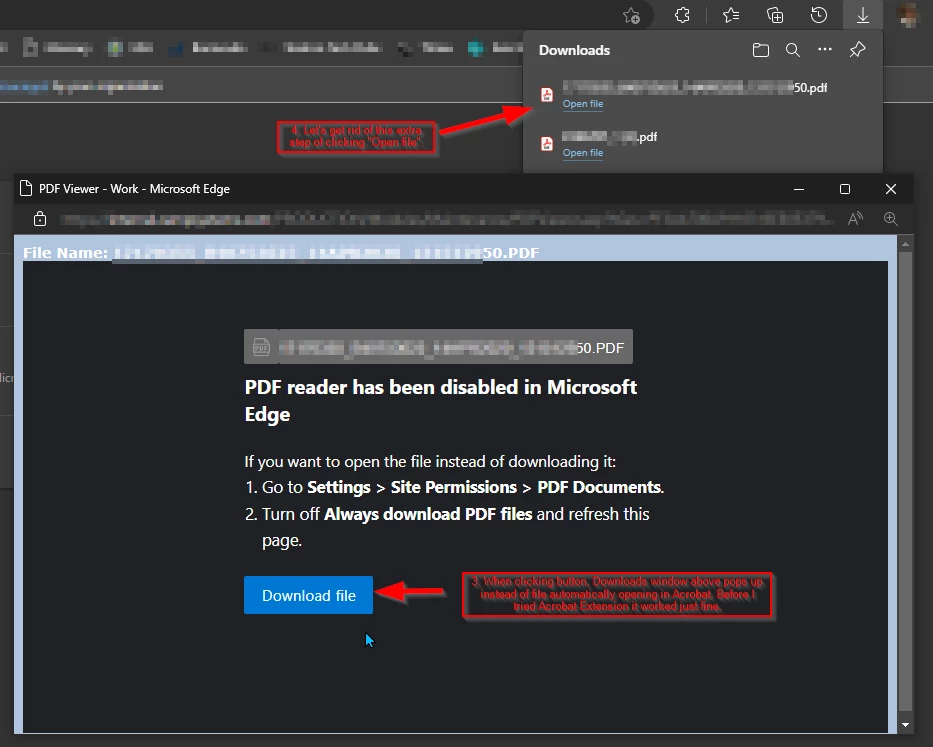Click the gray file chip ending 50.PDF
933x747 pixels.
click(439, 347)
